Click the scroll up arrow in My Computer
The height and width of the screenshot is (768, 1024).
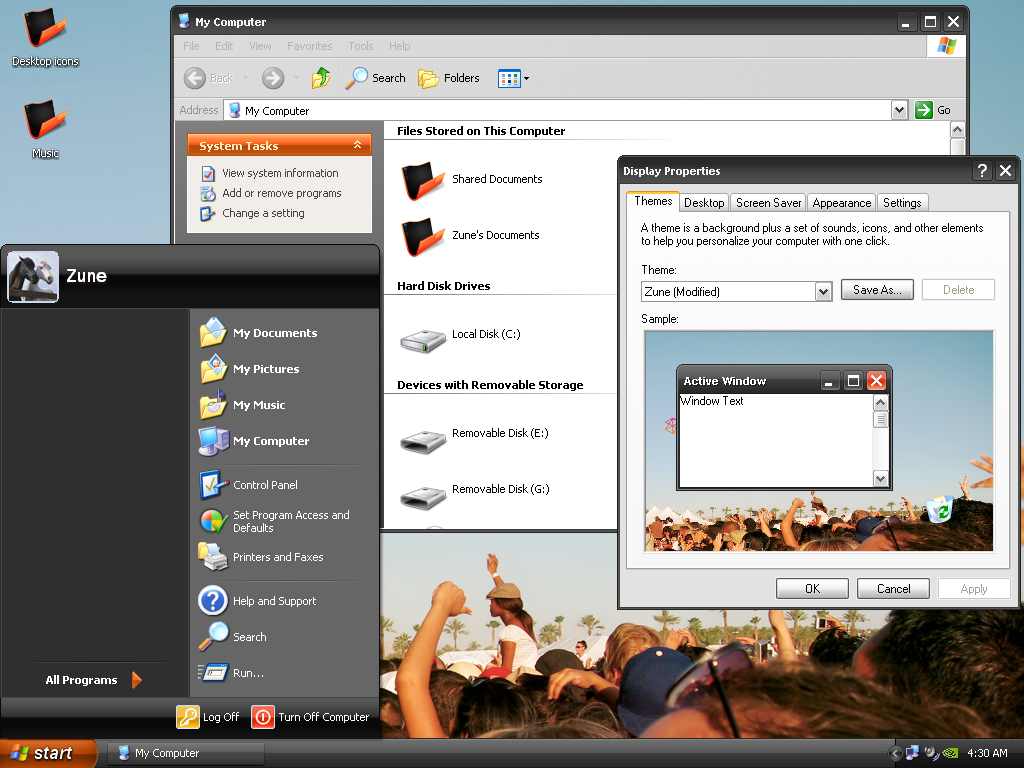pyautogui.click(x=957, y=130)
